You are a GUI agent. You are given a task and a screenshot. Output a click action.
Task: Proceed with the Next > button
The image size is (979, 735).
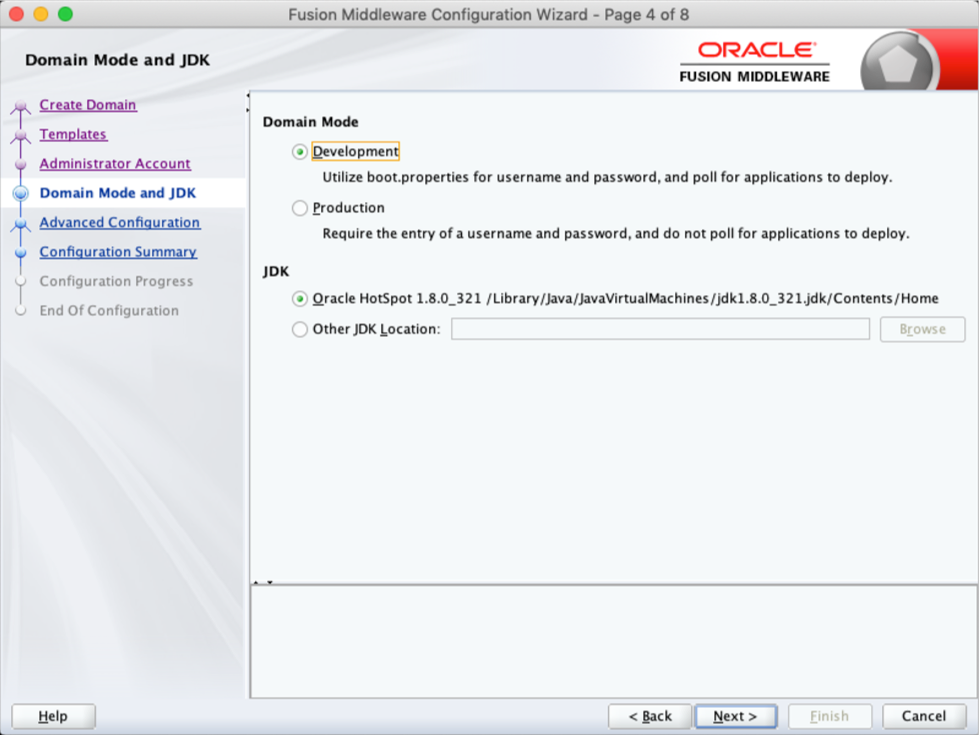(735, 716)
